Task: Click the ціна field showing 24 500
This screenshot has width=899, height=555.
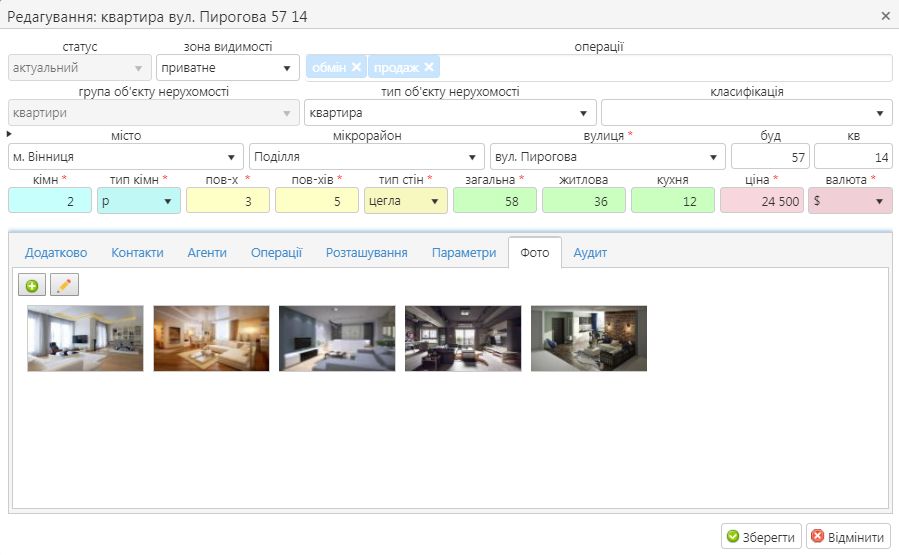Action: [x=761, y=201]
